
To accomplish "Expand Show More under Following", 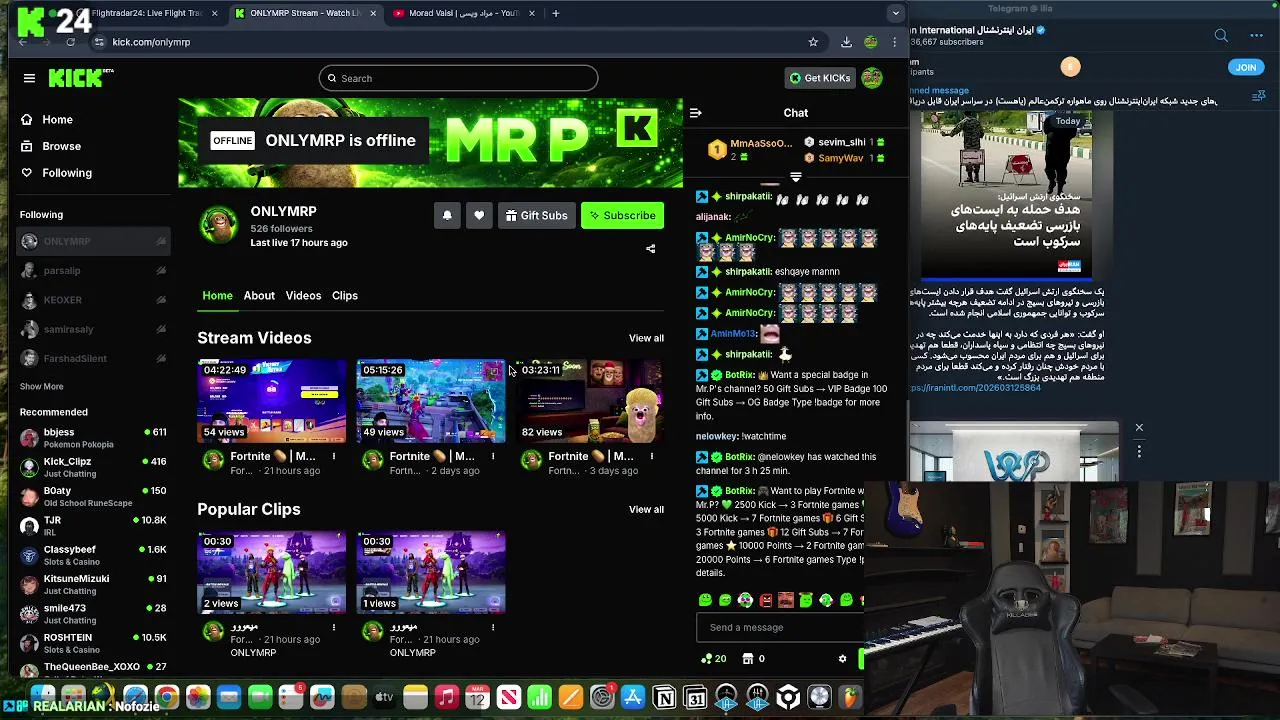I will (41, 386).
